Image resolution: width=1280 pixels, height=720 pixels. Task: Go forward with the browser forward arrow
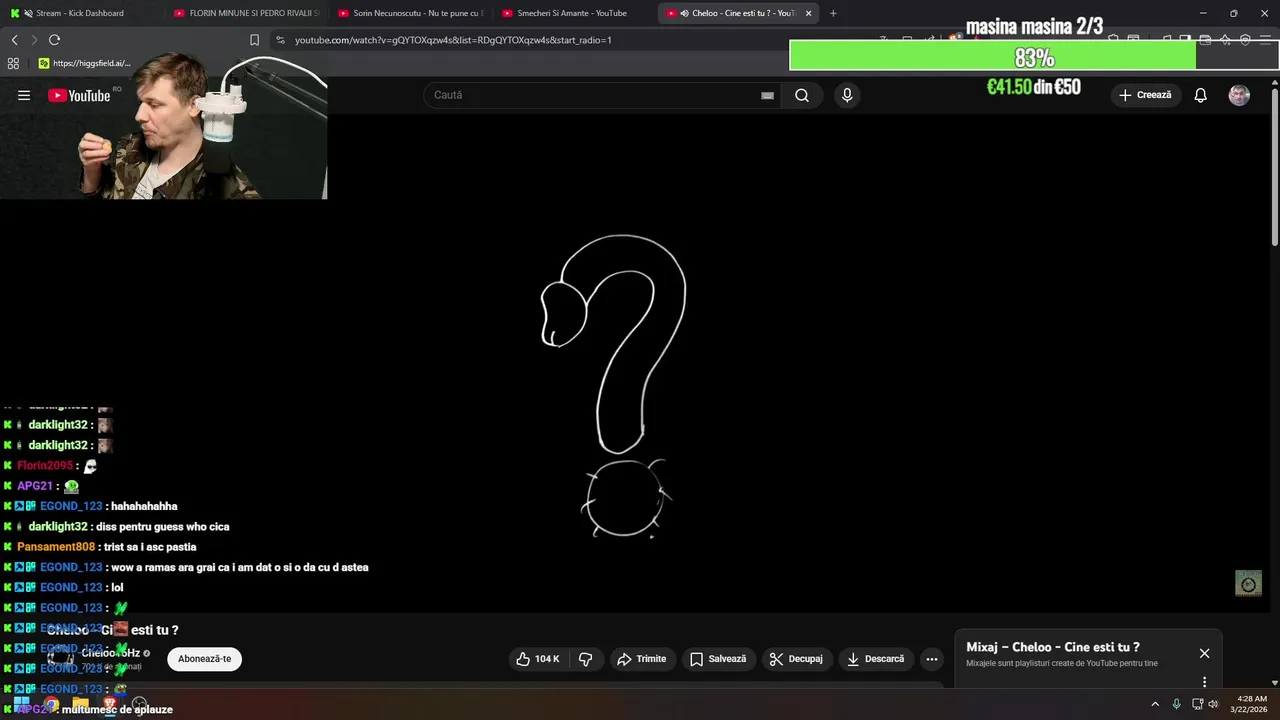[34, 40]
